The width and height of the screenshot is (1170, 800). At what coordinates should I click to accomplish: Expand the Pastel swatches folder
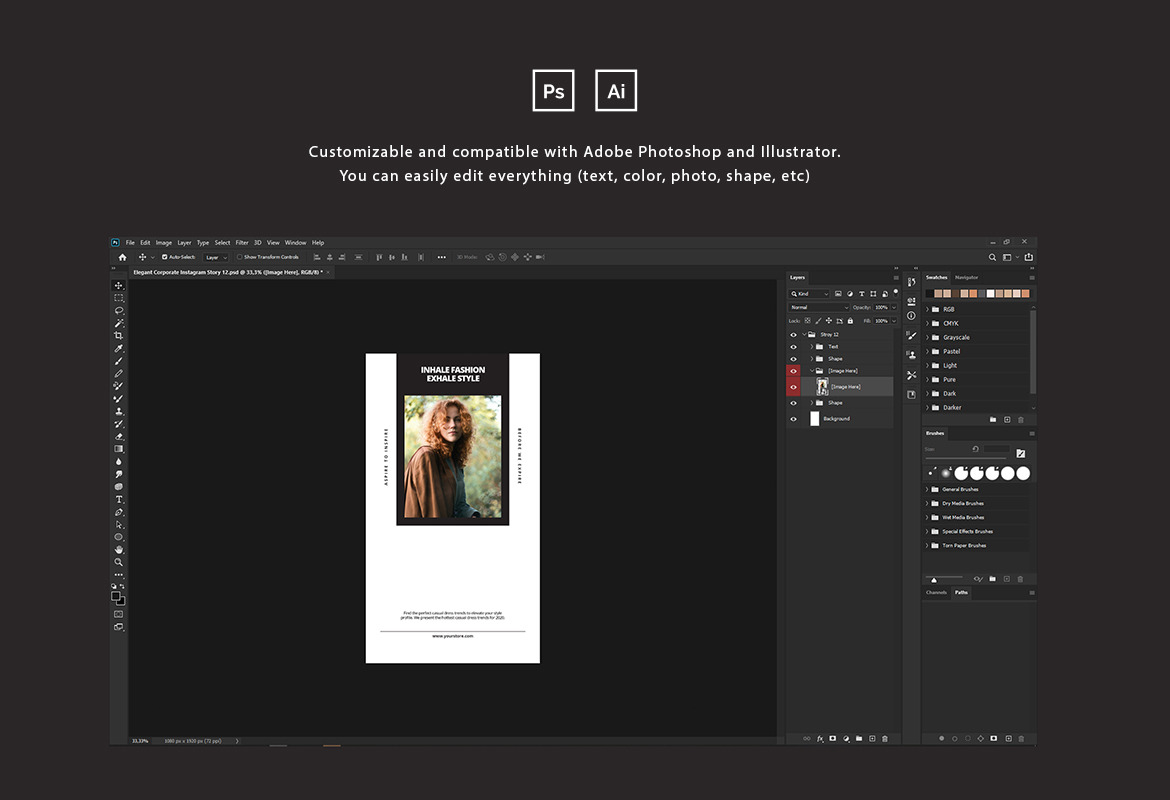point(927,351)
